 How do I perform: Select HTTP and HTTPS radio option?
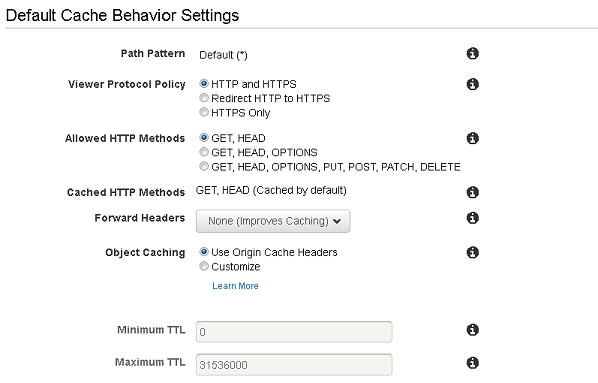point(204,84)
